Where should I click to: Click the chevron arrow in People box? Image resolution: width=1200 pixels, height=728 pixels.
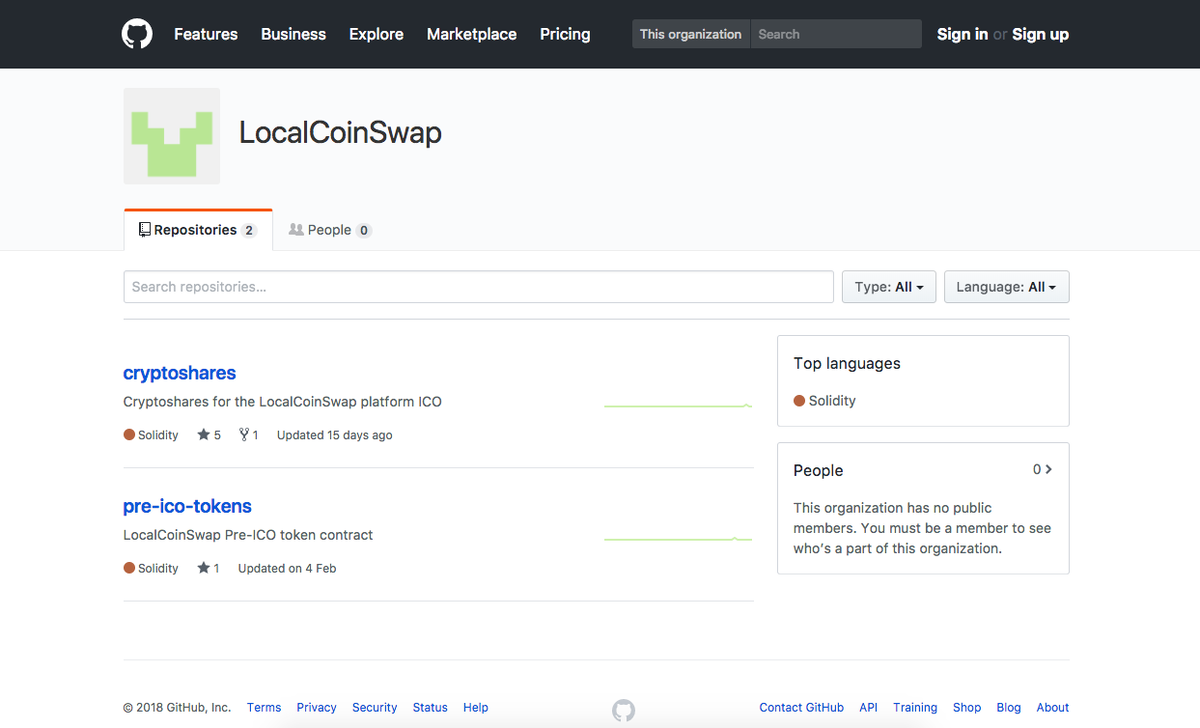(x=1048, y=469)
